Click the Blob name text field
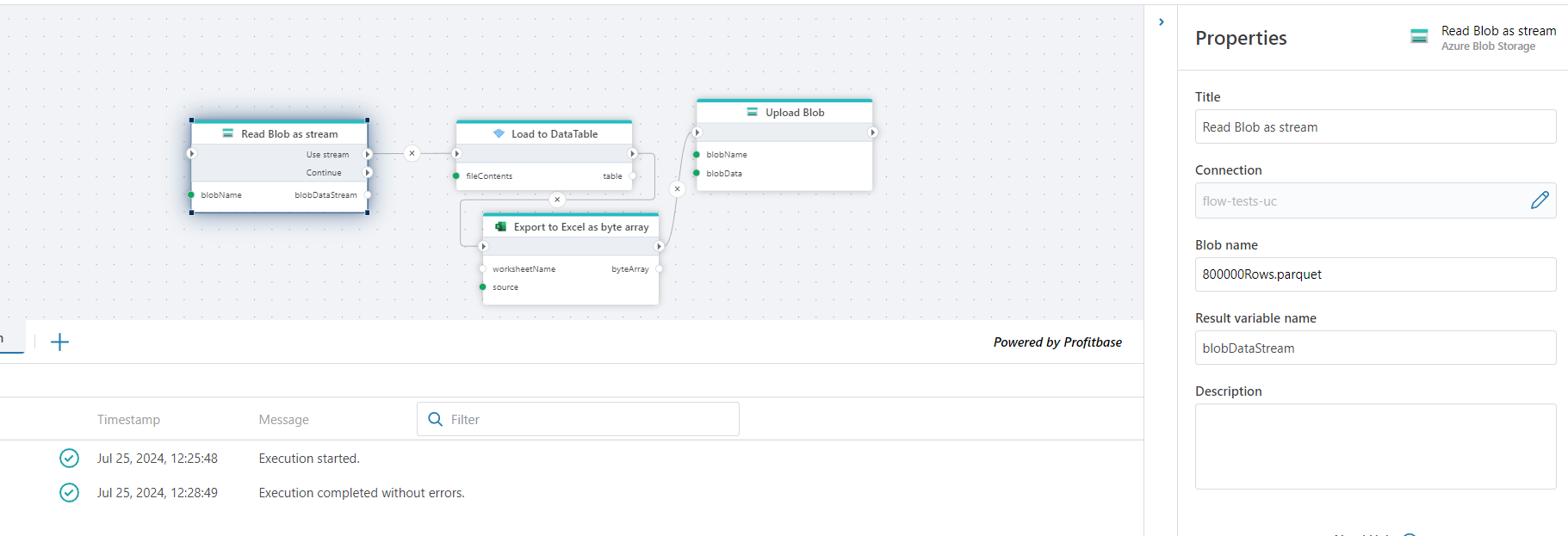Screen dimensions: 1568x536 pos(1374,274)
